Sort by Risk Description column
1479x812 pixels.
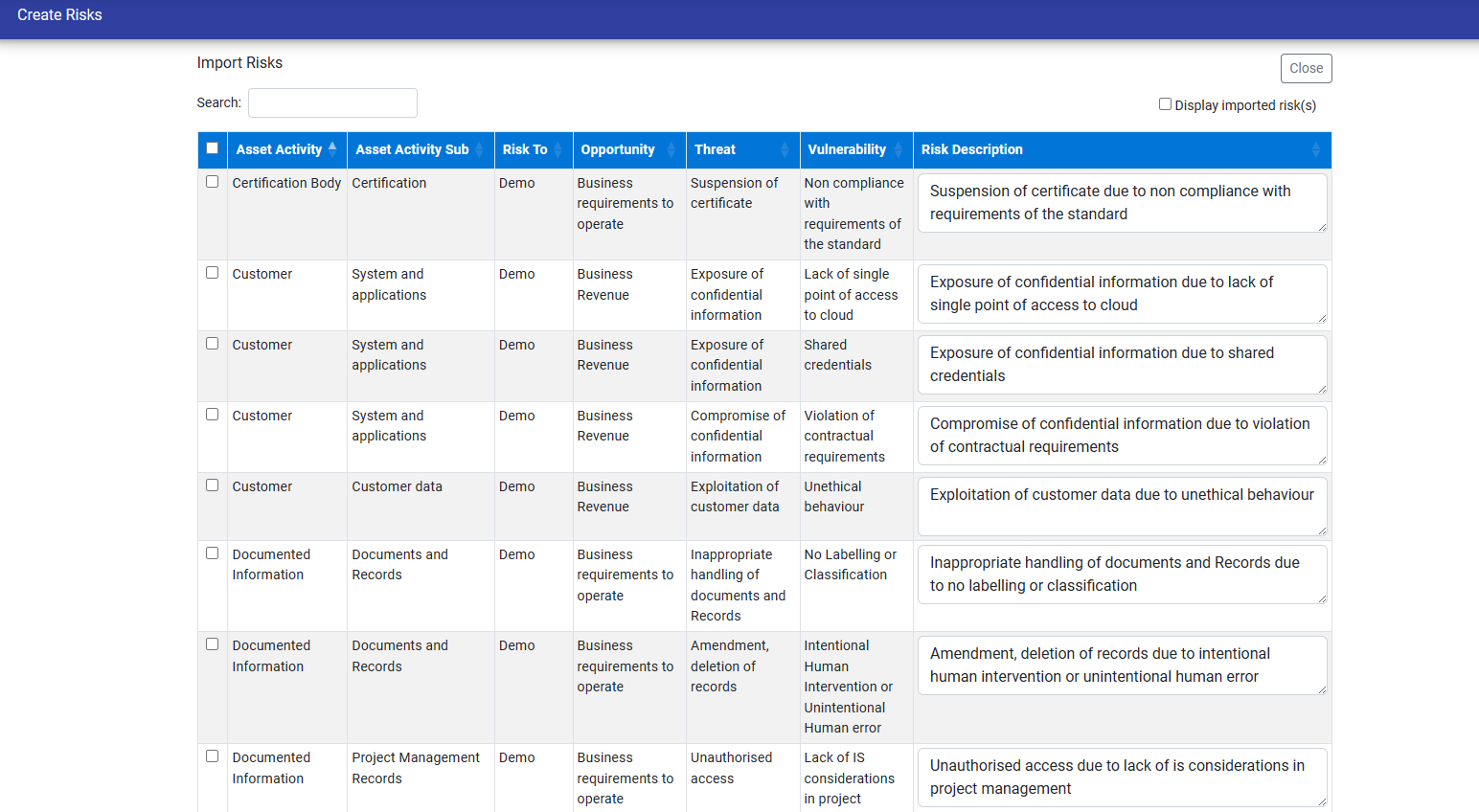[x=1315, y=150]
